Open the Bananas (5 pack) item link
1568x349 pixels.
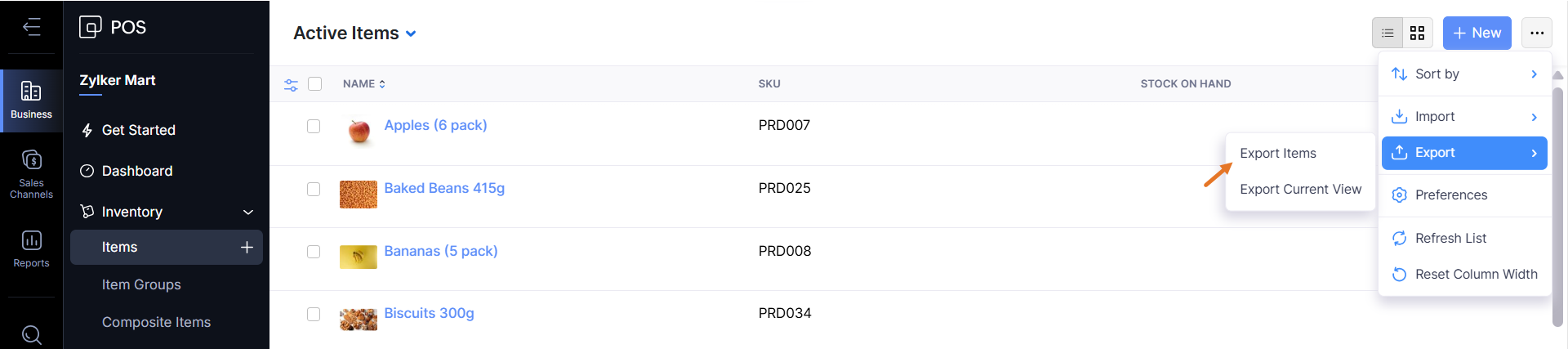(440, 251)
